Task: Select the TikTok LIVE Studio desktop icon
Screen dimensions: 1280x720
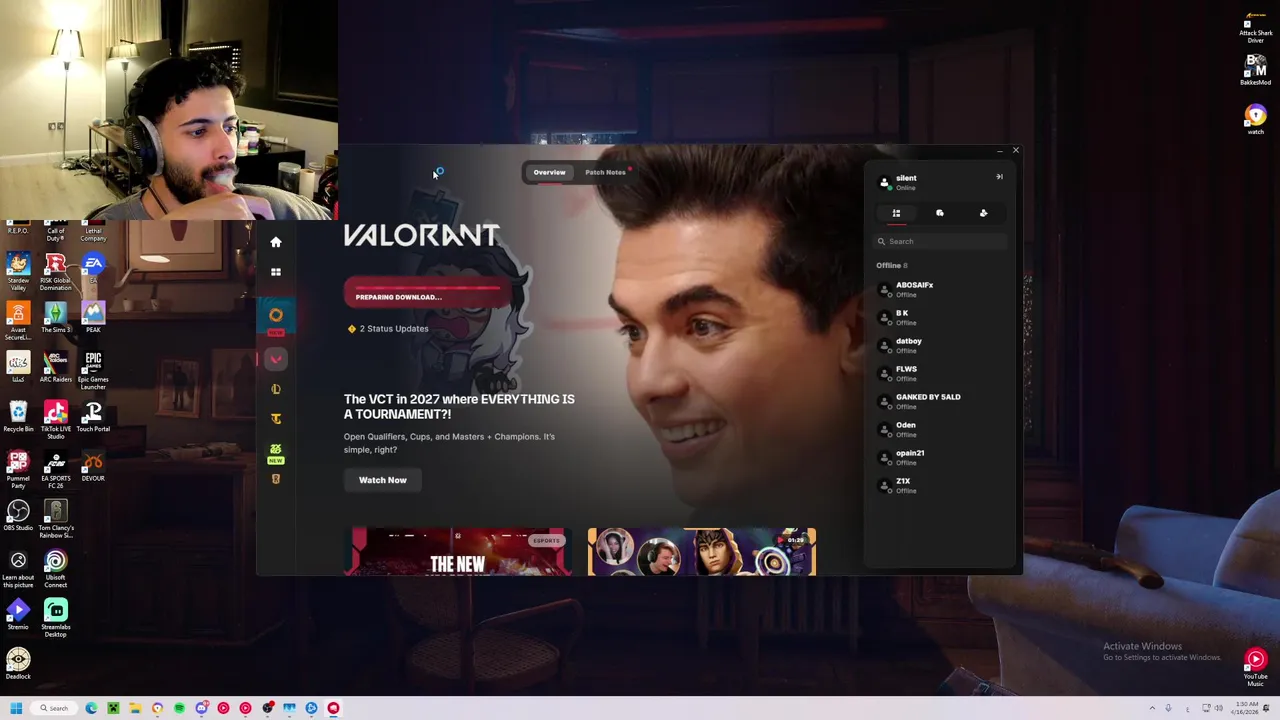Action: point(56,420)
